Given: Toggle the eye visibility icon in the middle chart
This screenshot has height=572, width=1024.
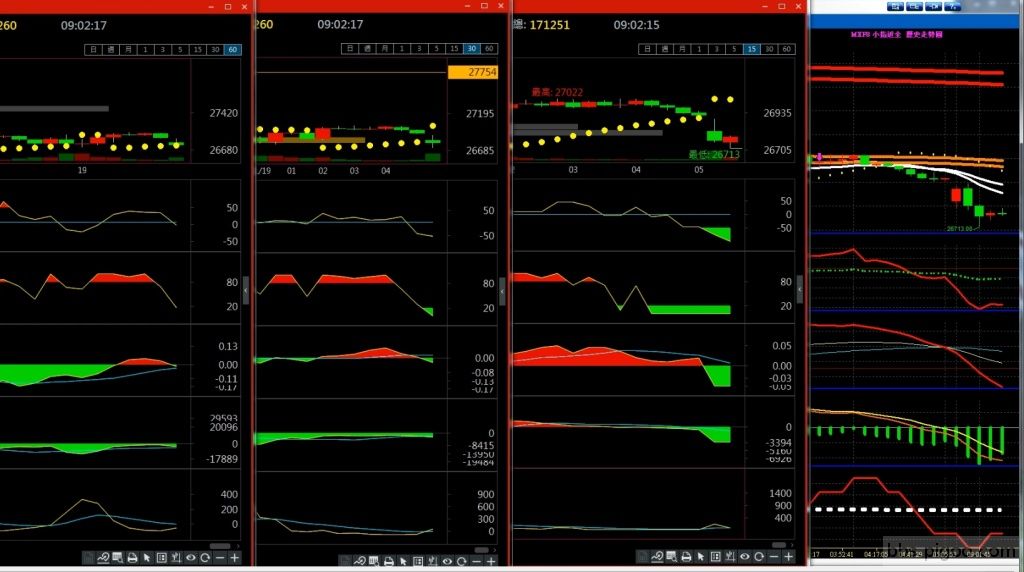Looking at the screenshot, I should coord(447,558).
